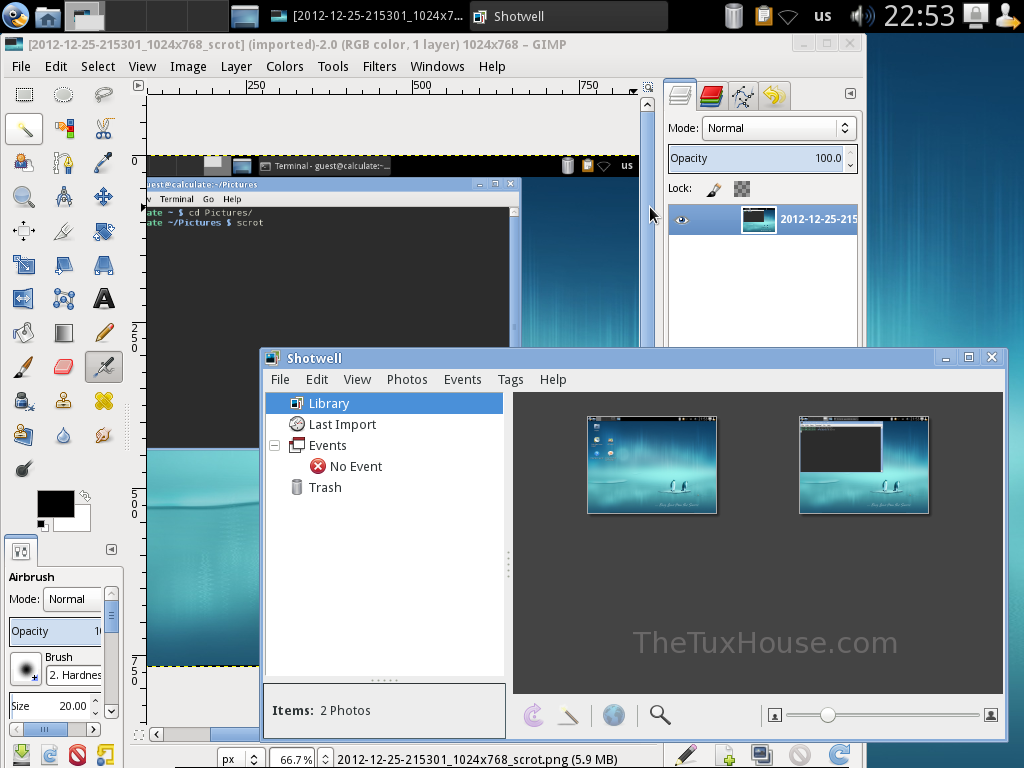Toggle Lock pixels brush icon in Layers
The width and height of the screenshot is (1024, 768).
714,188
